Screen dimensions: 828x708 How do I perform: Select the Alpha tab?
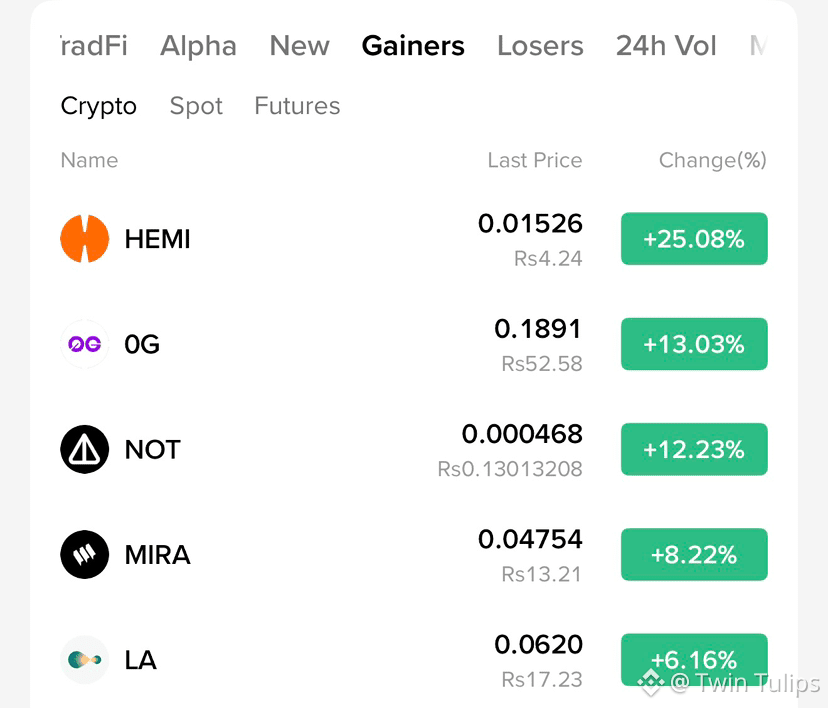(198, 46)
